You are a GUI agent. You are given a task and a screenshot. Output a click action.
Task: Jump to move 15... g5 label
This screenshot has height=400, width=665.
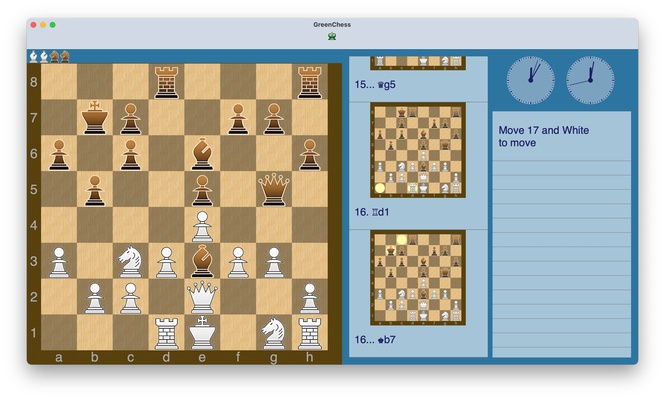375,84
